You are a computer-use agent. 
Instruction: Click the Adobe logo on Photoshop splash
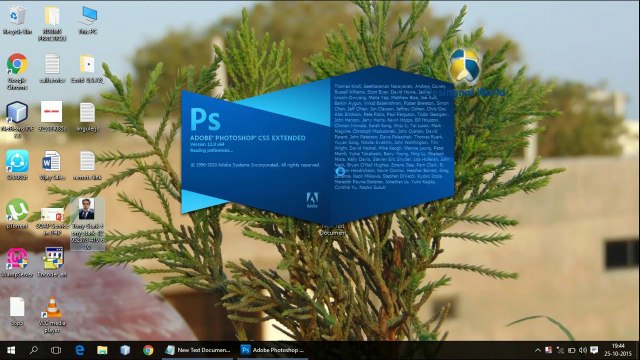[312, 200]
